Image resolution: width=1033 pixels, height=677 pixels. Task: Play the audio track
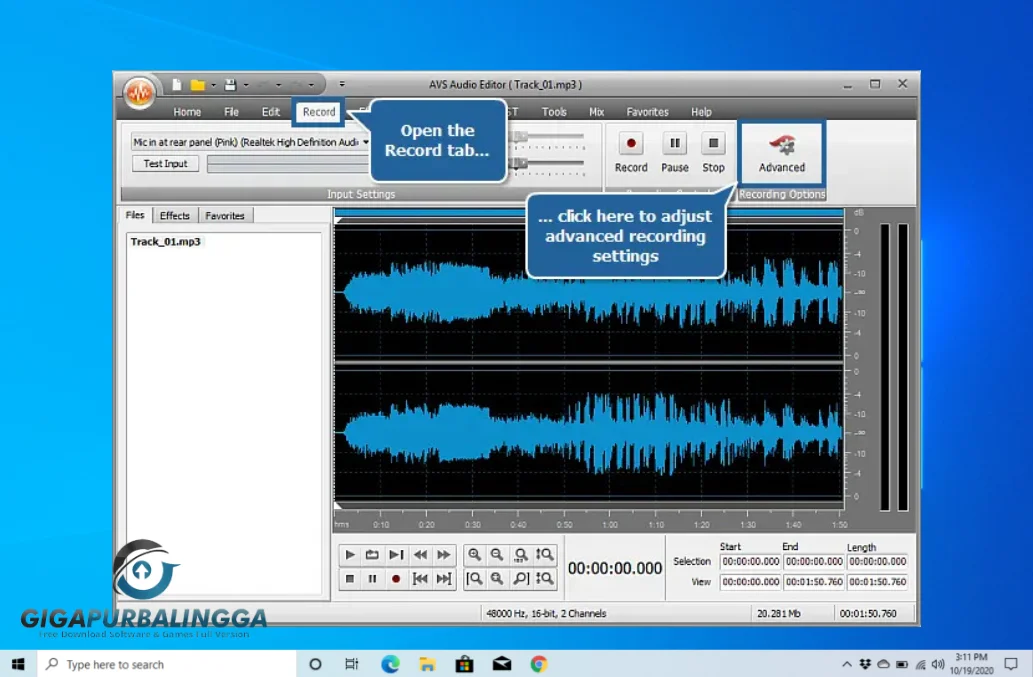coord(350,555)
